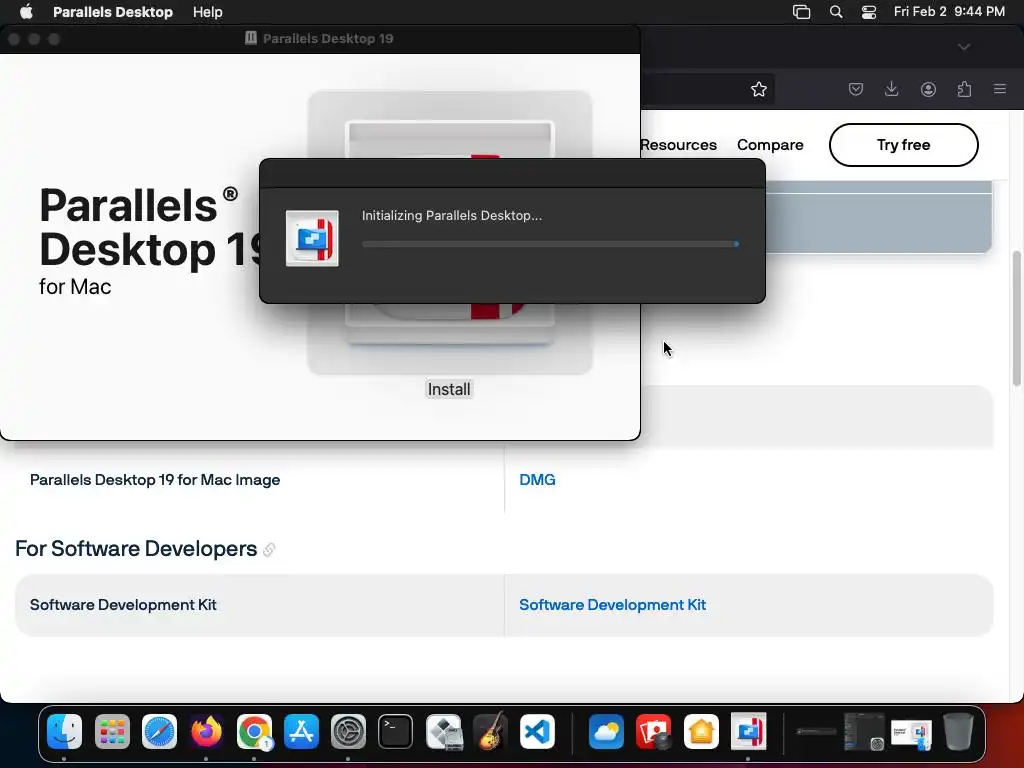Viewport: 1024px width, 768px height.
Task: Click 'Initializing Parallels Desktop...' status text
Action: point(452,216)
